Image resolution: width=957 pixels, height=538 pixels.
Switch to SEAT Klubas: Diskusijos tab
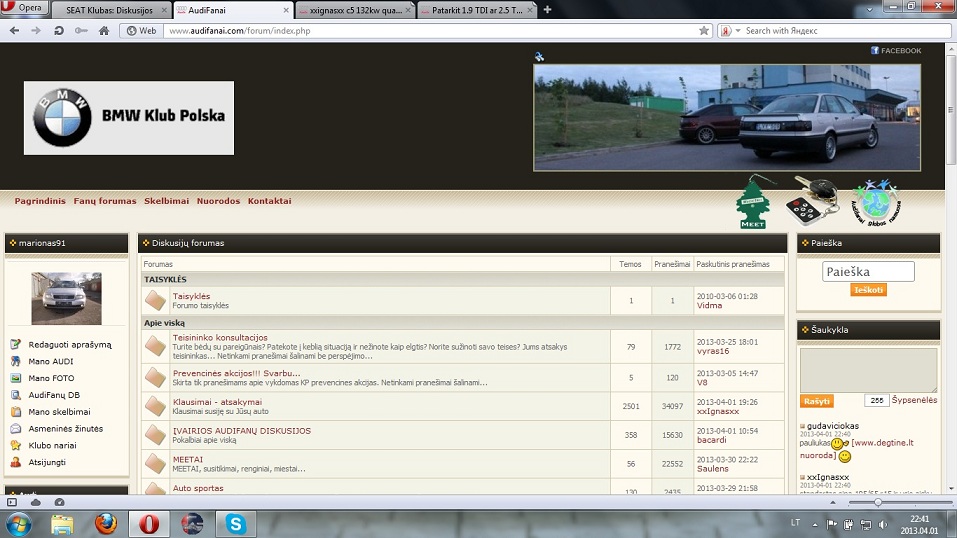point(110,10)
